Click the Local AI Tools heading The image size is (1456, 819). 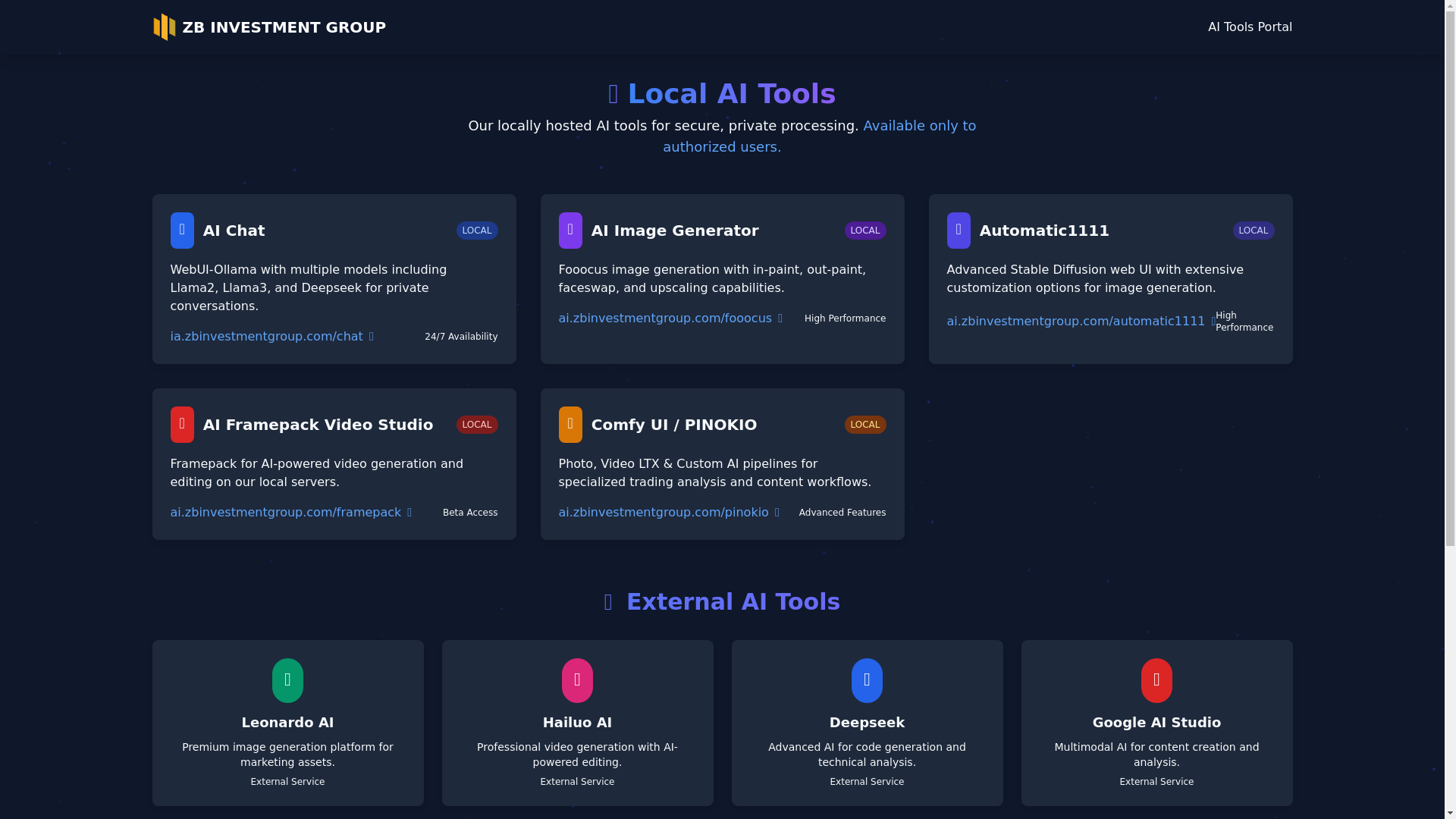click(732, 94)
